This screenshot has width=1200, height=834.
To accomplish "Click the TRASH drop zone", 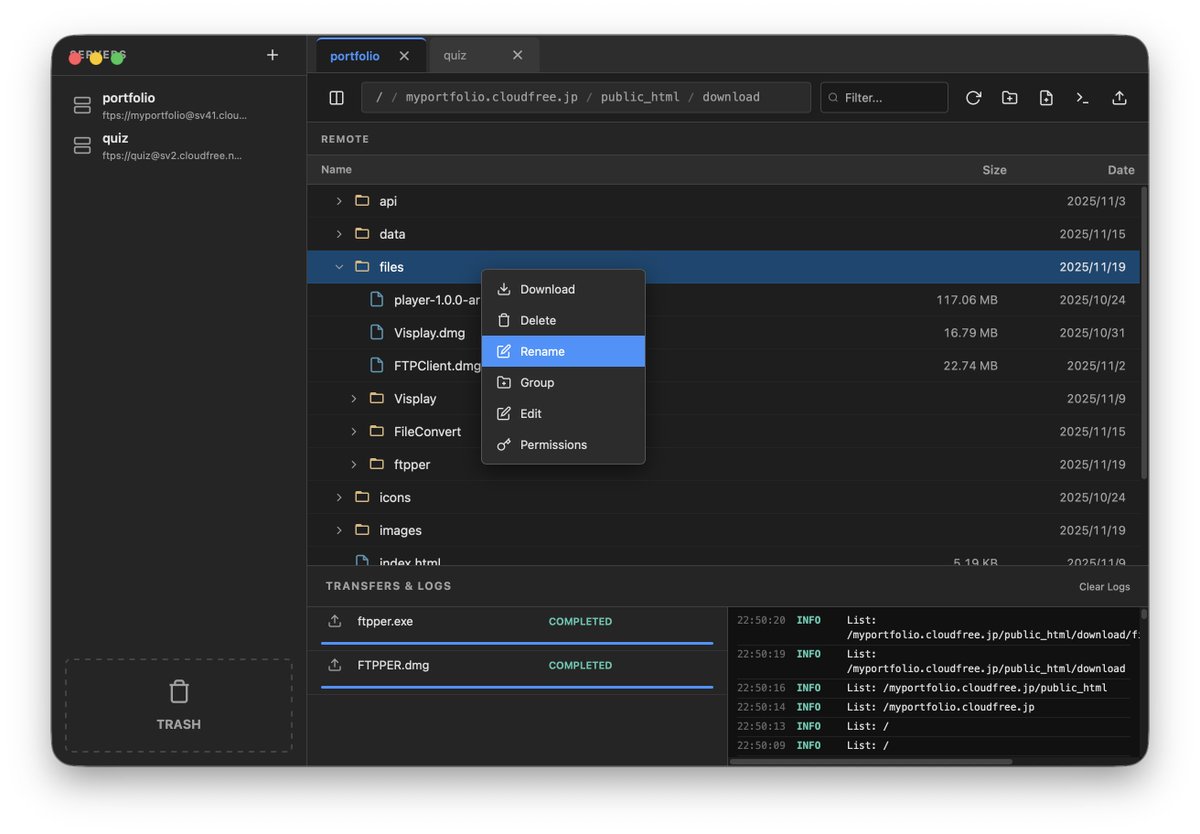I will tap(179, 705).
